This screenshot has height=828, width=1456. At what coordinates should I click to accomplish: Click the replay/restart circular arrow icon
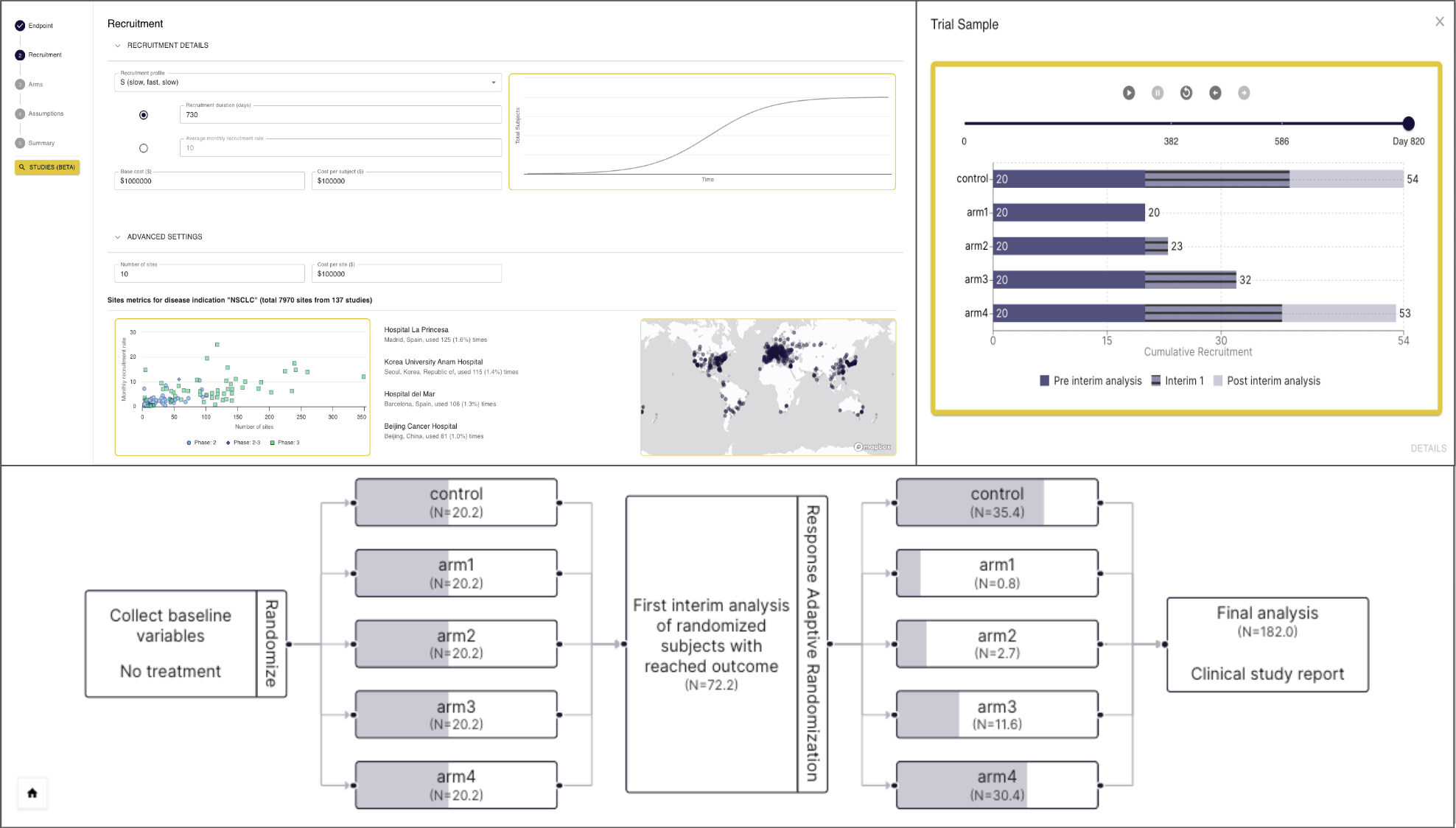tap(1186, 93)
